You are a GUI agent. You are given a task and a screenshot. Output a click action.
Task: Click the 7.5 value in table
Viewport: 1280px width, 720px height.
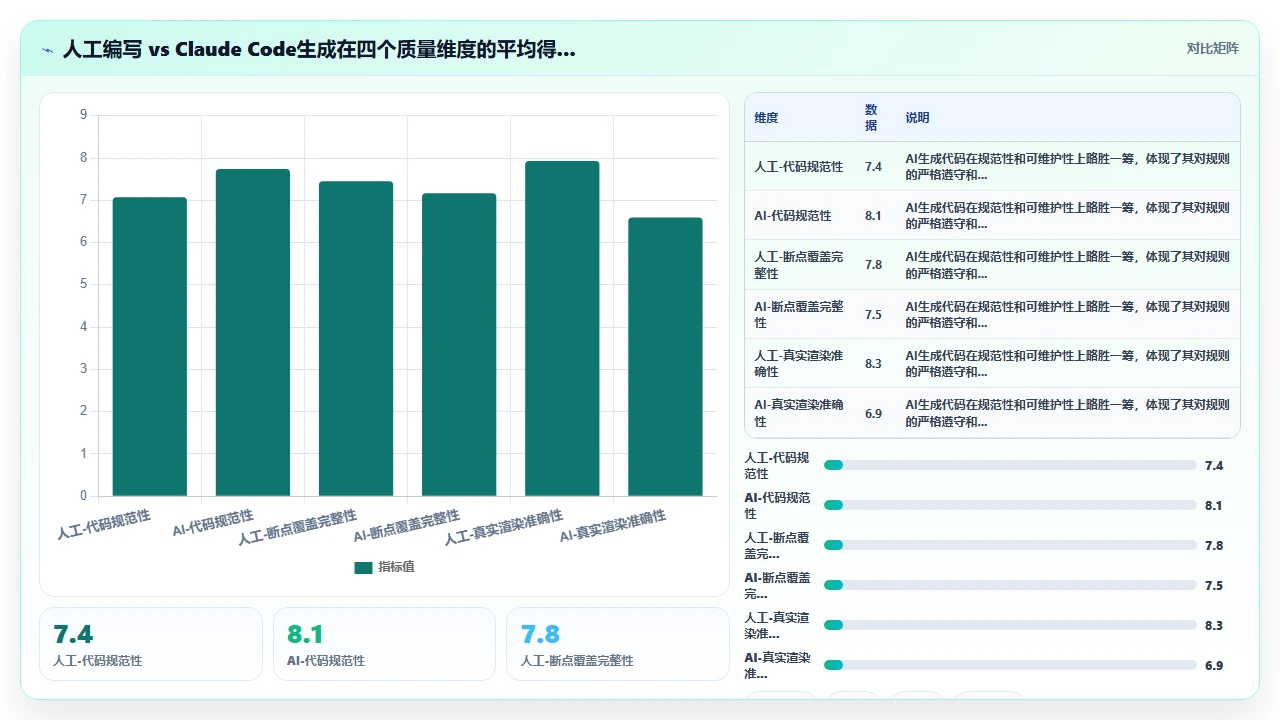click(873, 314)
